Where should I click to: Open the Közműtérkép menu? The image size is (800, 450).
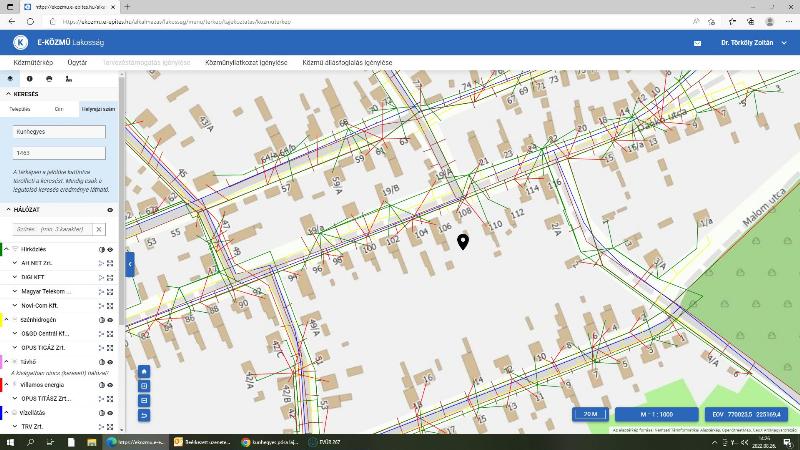pos(33,62)
